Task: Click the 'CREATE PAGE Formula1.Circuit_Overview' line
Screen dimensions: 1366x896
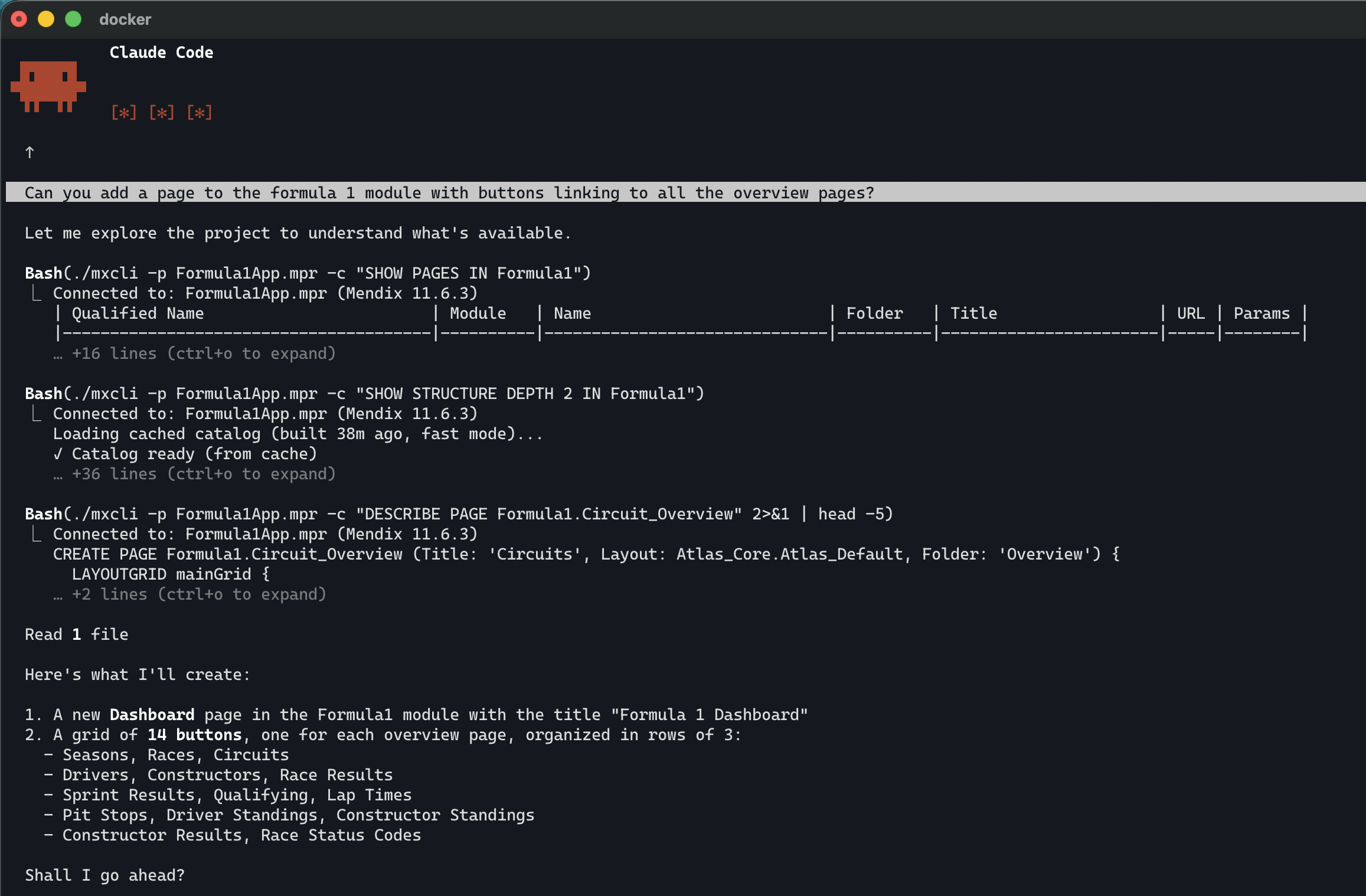Action: click(587, 554)
